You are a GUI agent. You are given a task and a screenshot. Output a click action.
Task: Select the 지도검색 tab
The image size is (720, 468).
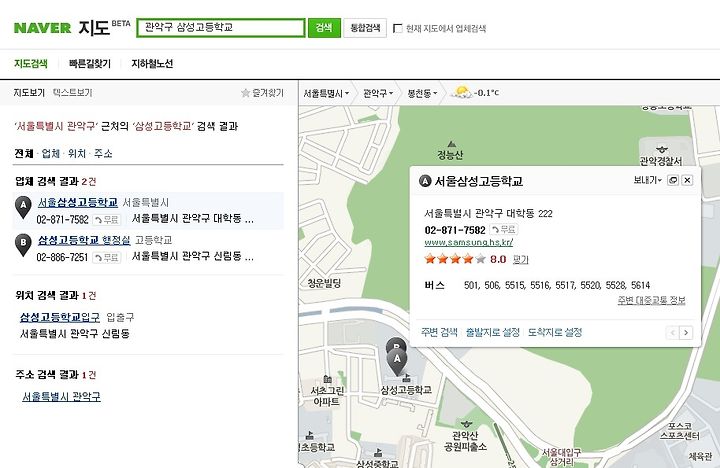coord(31,63)
